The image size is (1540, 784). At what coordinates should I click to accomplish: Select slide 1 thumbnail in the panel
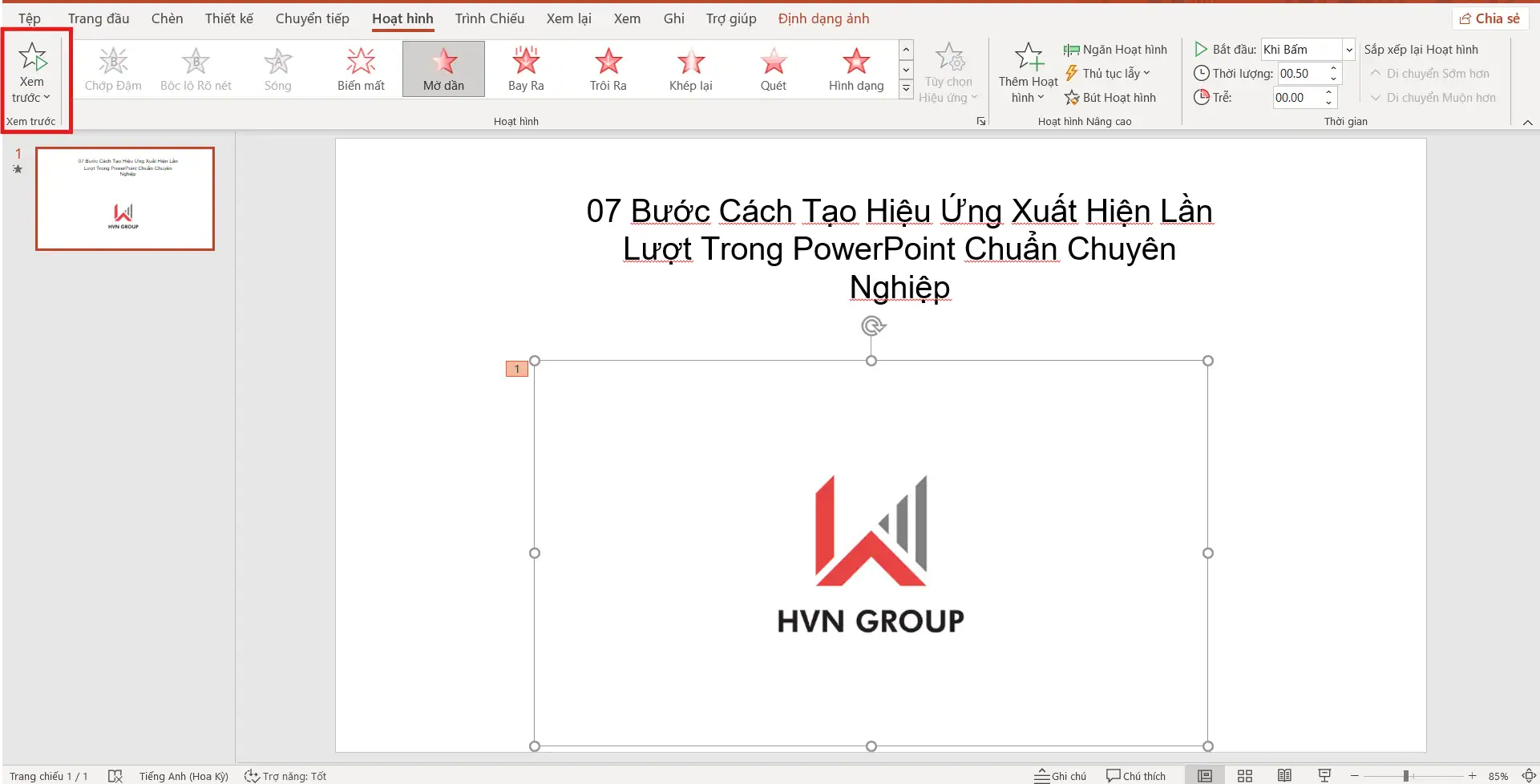(125, 199)
